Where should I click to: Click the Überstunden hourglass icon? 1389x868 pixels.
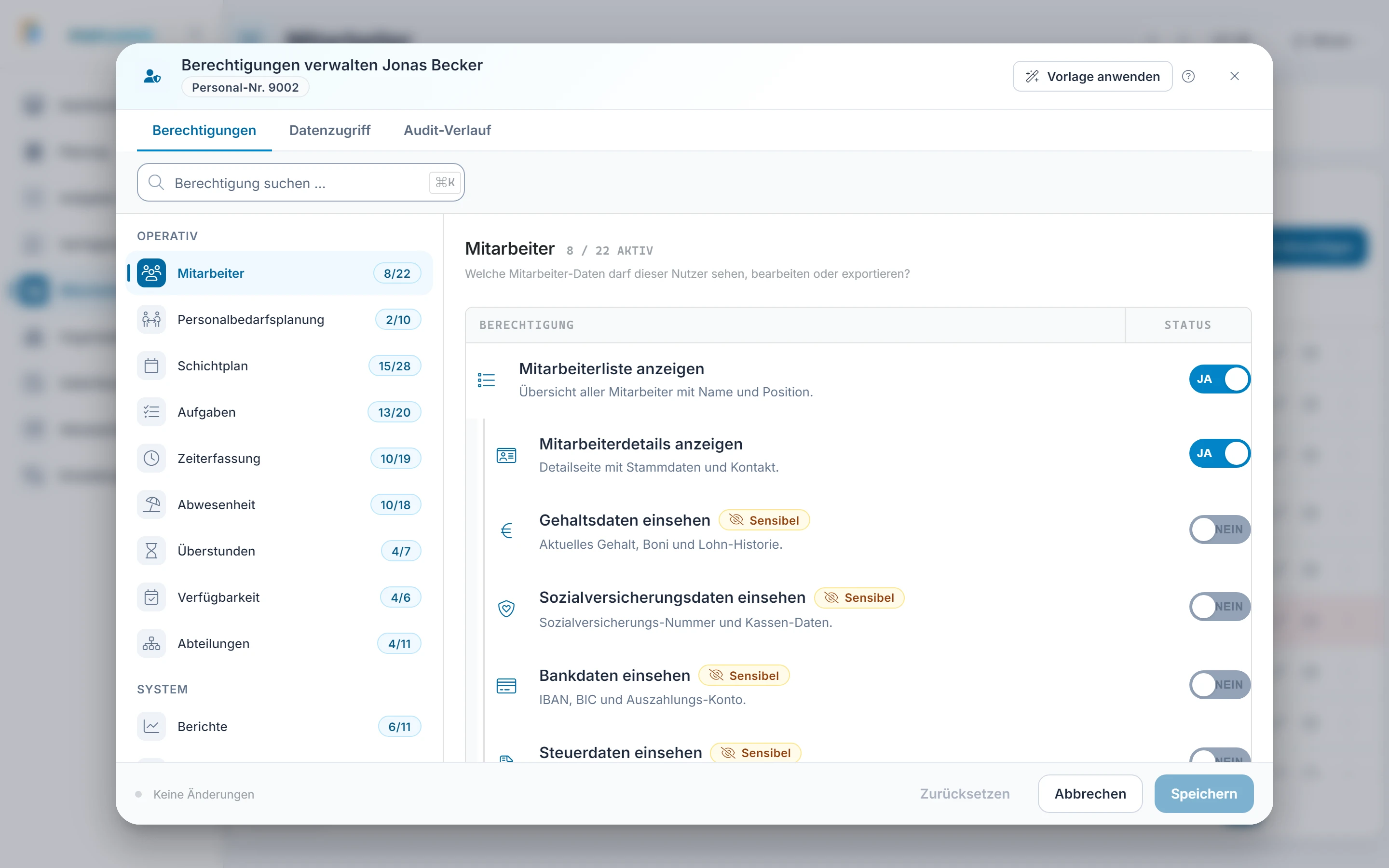(x=151, y=551)
